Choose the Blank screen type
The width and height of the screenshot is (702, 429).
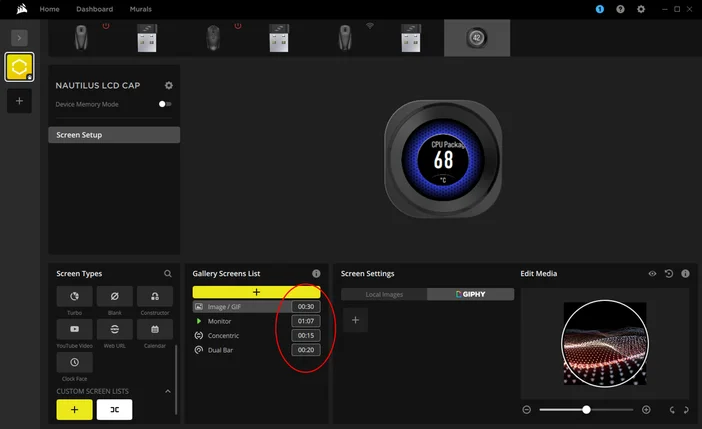[x=114, y=297]
